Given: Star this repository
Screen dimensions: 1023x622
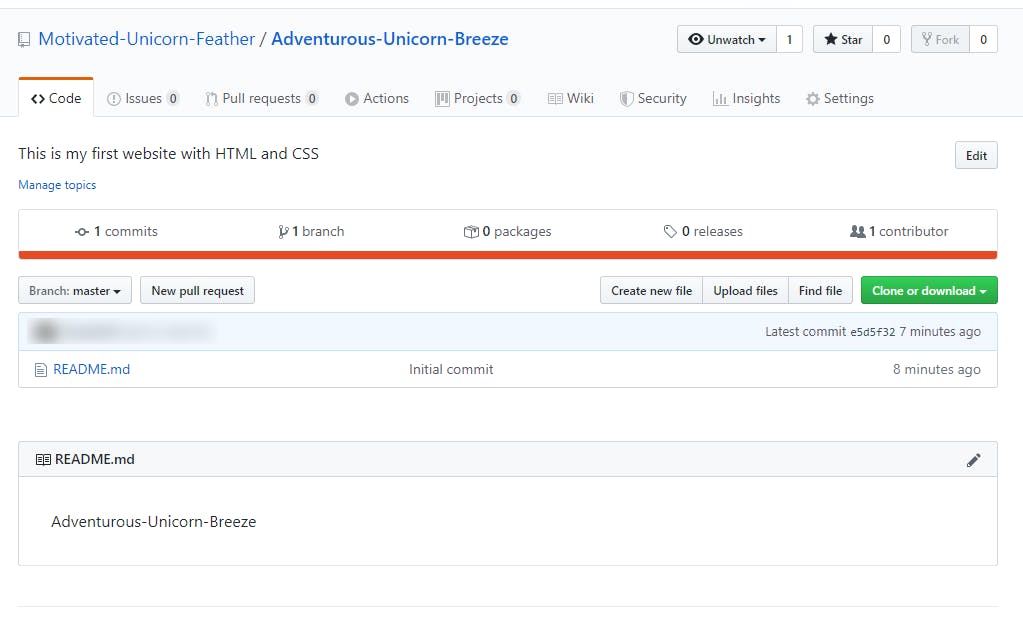Looking at the screenshot, I should pyautogui.click(x=843, y=39).
